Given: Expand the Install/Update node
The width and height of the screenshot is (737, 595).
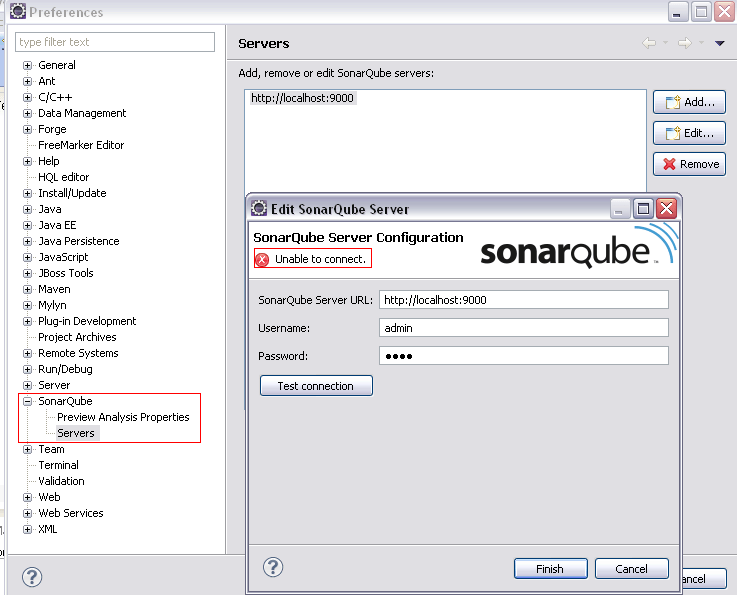Looking at the screenshot, I should [27, 193].
